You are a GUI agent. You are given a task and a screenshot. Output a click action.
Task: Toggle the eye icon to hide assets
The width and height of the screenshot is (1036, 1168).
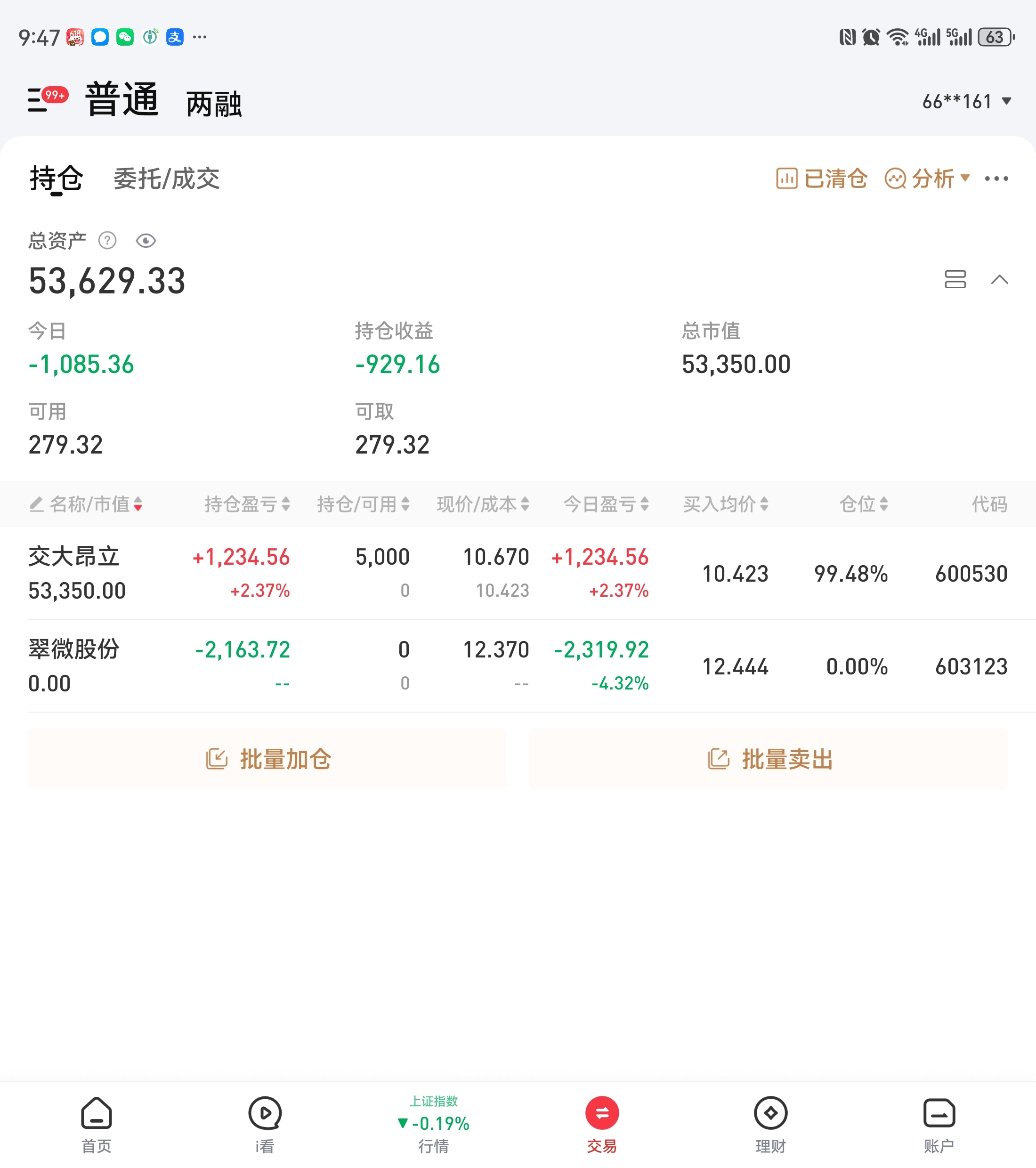[x=146, y=241]
